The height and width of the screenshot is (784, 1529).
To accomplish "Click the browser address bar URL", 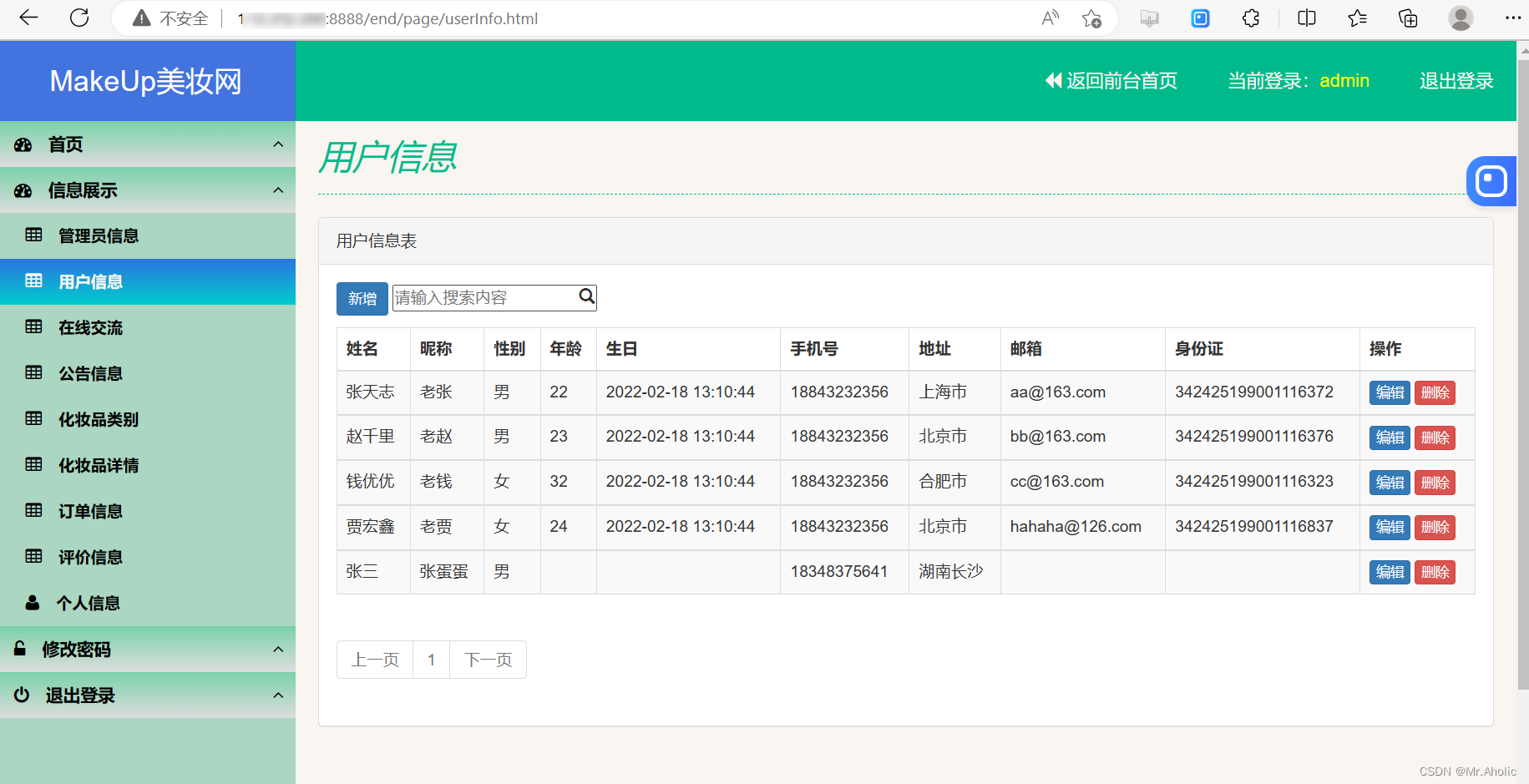I will [x=387, y=18].
